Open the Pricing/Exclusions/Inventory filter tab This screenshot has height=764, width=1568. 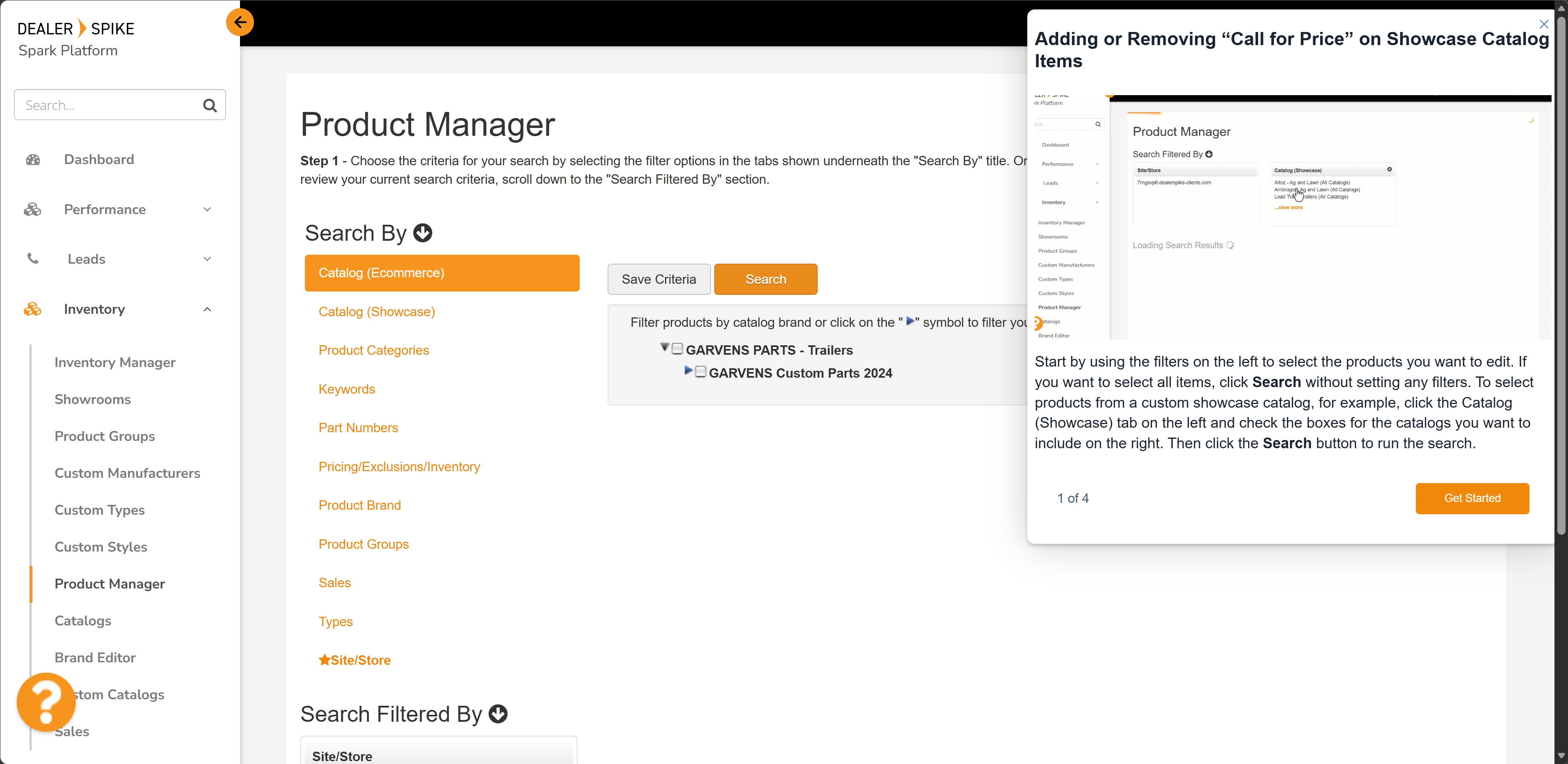pyautogui.click(x=399, y=467)
